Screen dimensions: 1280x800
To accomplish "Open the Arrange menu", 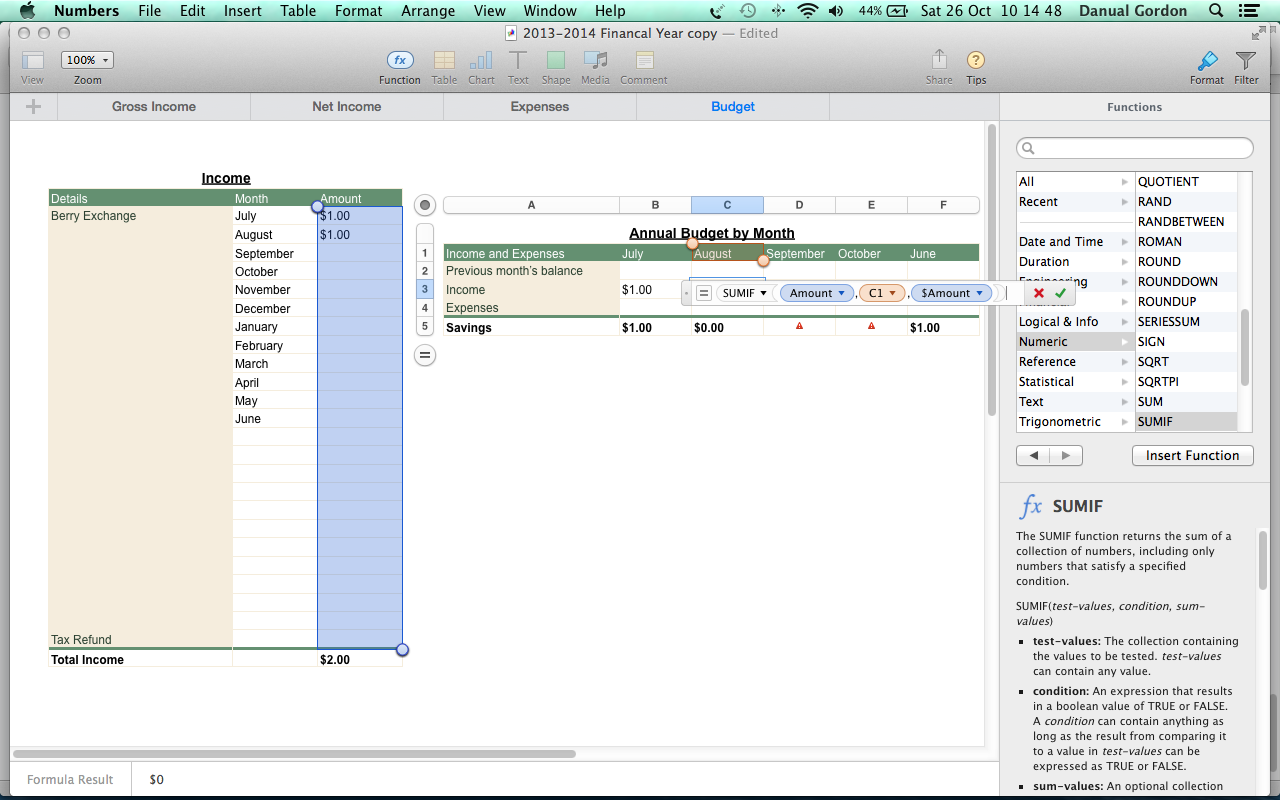I will [427, 11].
